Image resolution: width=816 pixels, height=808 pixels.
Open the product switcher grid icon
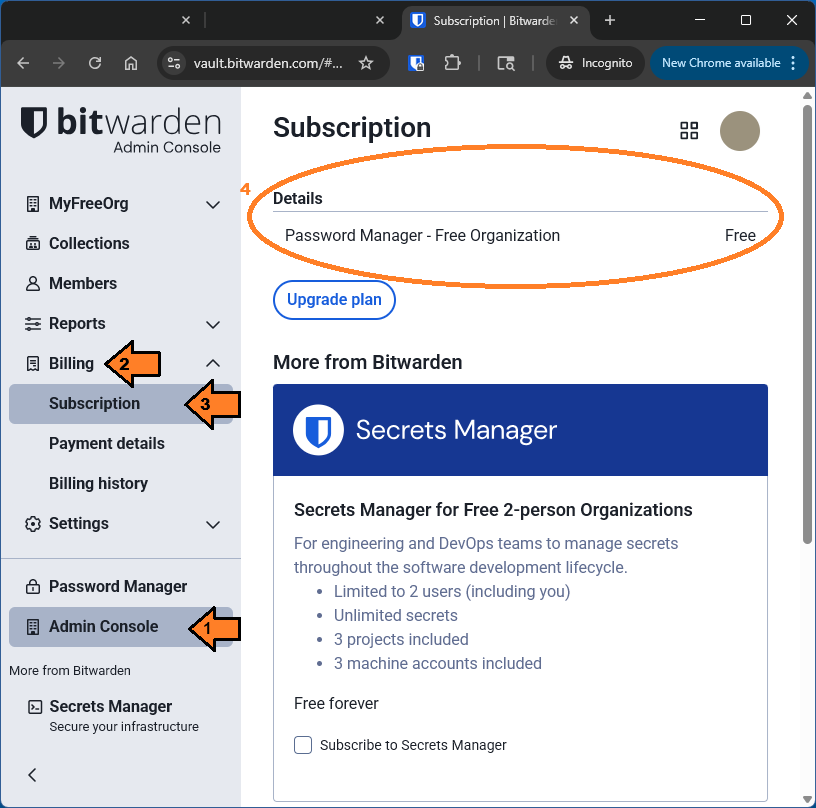click(x=689, y=131)
